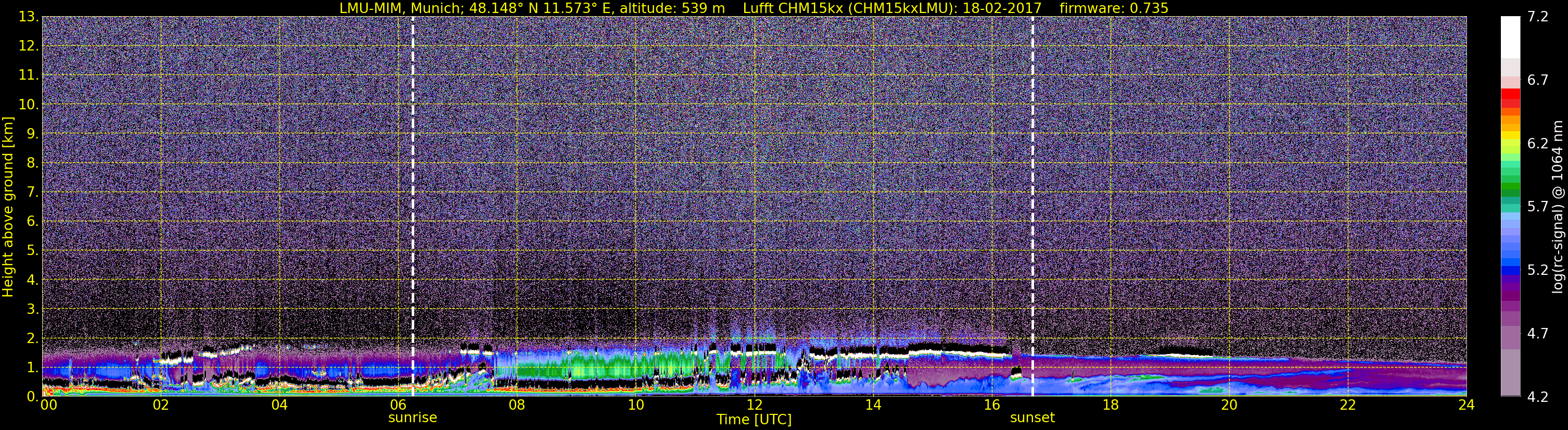Screen dimensions: 1568x430
Task: Click the sunset label below the time axis
Action: coord(1032,418)
